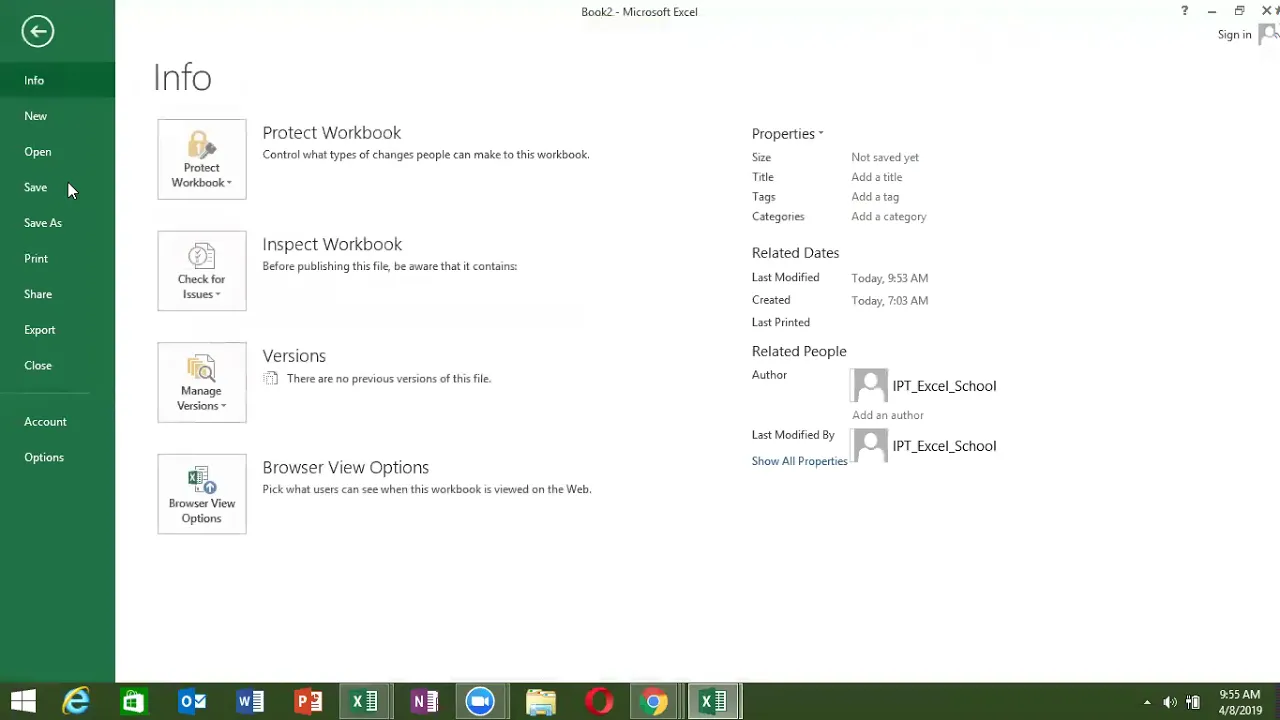1280x720 pixels.
Task: Open the Check for Issues dropdown
Action: click(x=201, y=271)
